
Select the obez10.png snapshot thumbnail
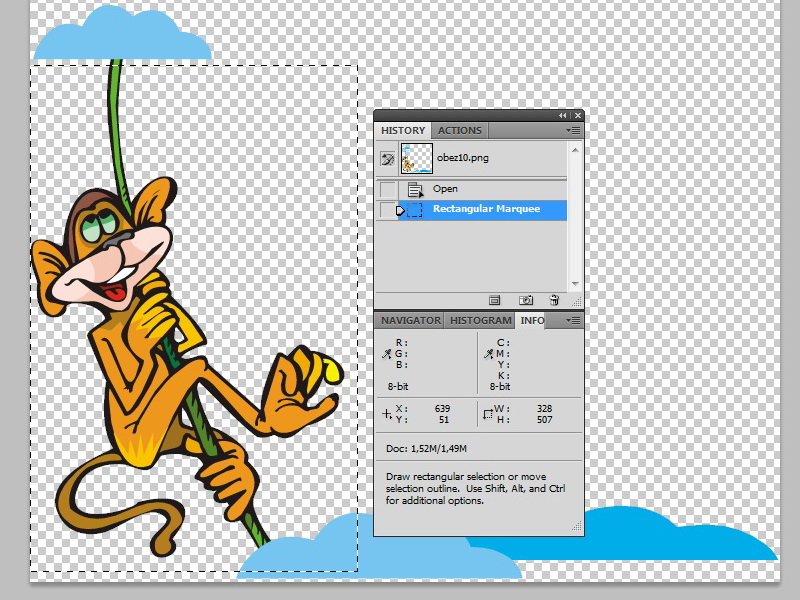(x=416, y=158)
